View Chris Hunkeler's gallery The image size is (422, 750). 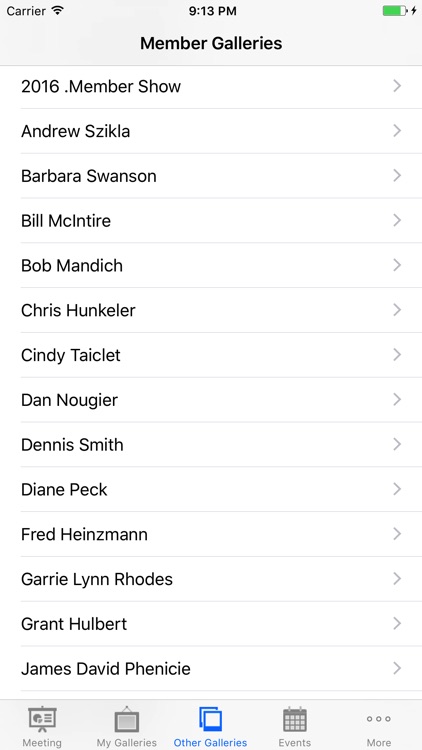(x=211, y=310)
